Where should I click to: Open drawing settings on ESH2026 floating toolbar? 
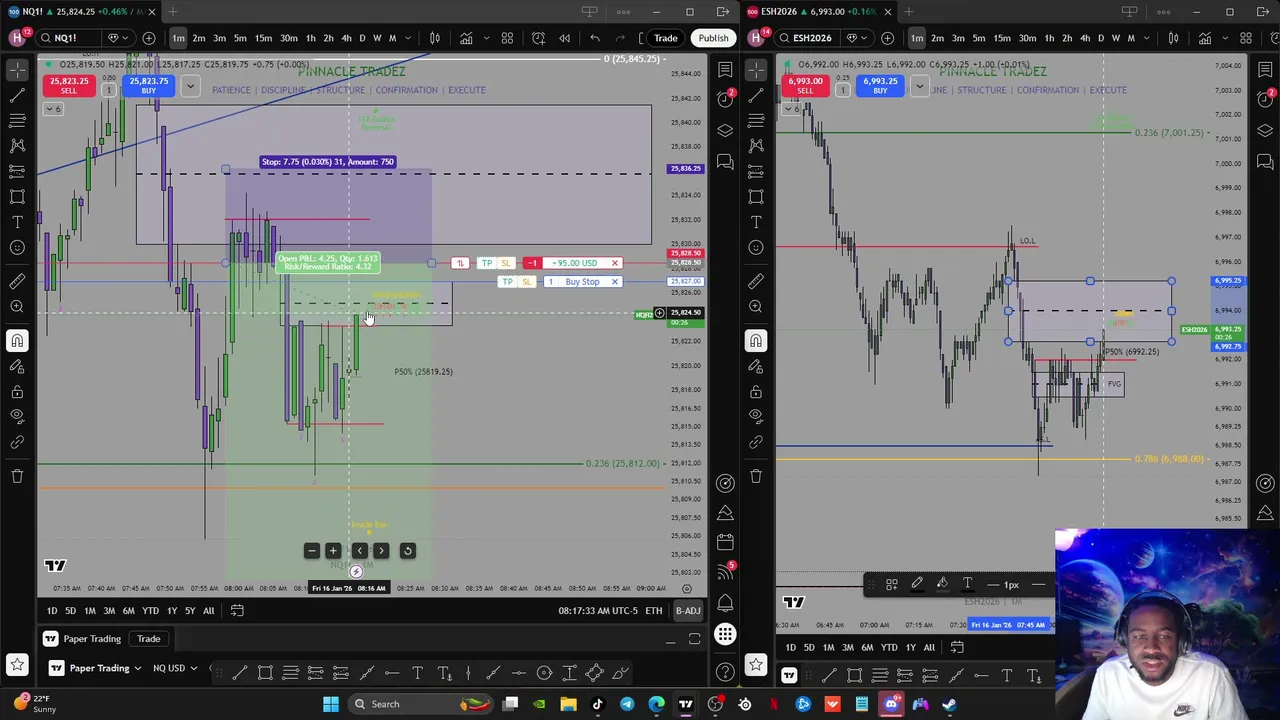pos(891,584)
